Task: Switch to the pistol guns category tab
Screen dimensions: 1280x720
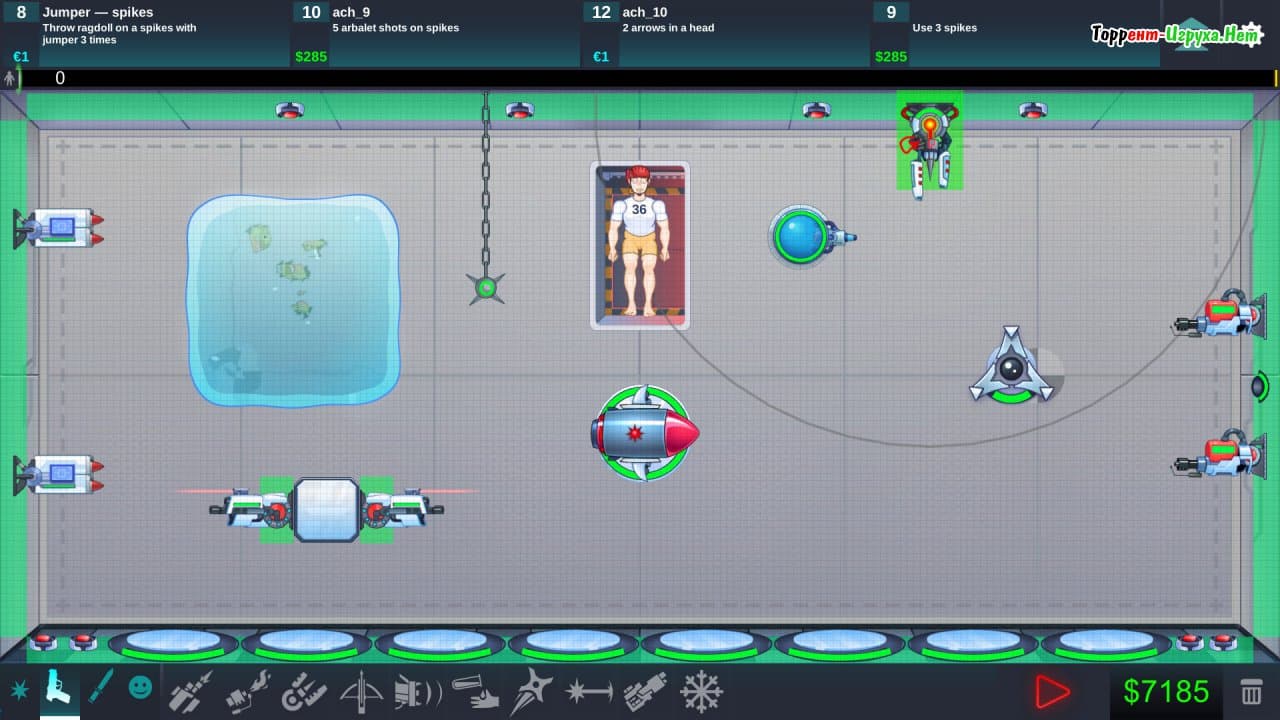Action: [59, 689]
